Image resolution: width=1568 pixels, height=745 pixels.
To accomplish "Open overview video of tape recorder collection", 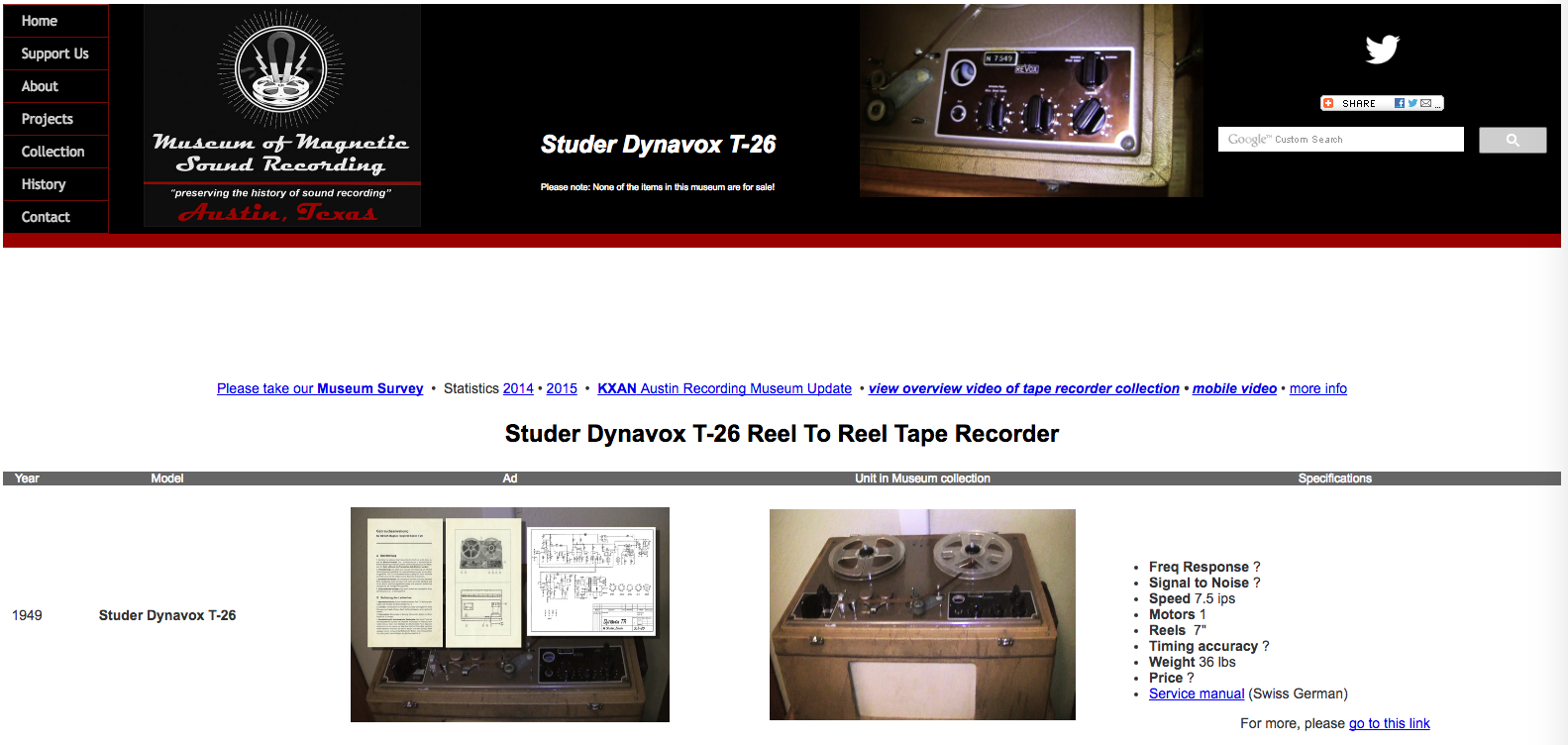I will [x=1024, y=388].
